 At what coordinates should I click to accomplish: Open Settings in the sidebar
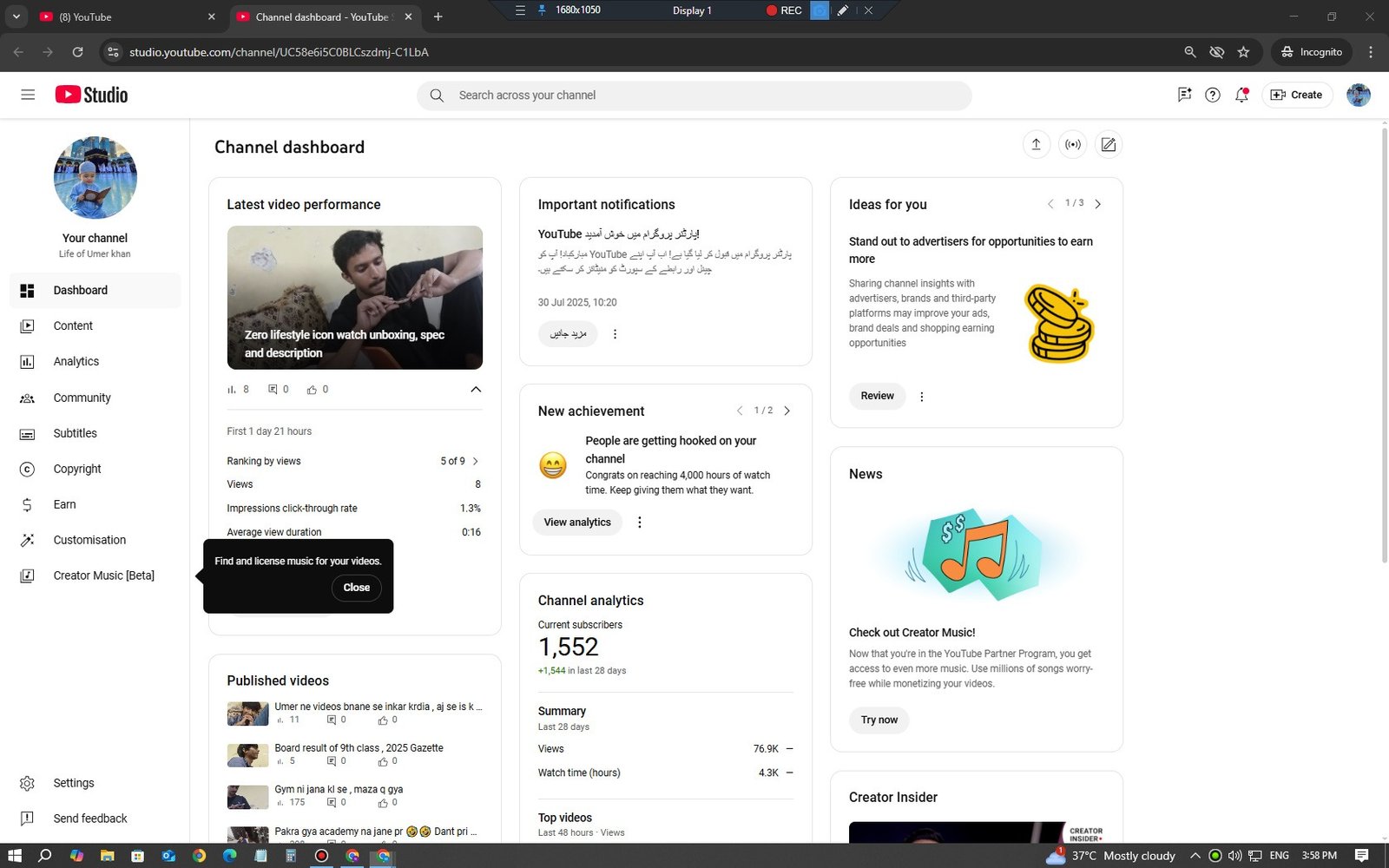95,783
